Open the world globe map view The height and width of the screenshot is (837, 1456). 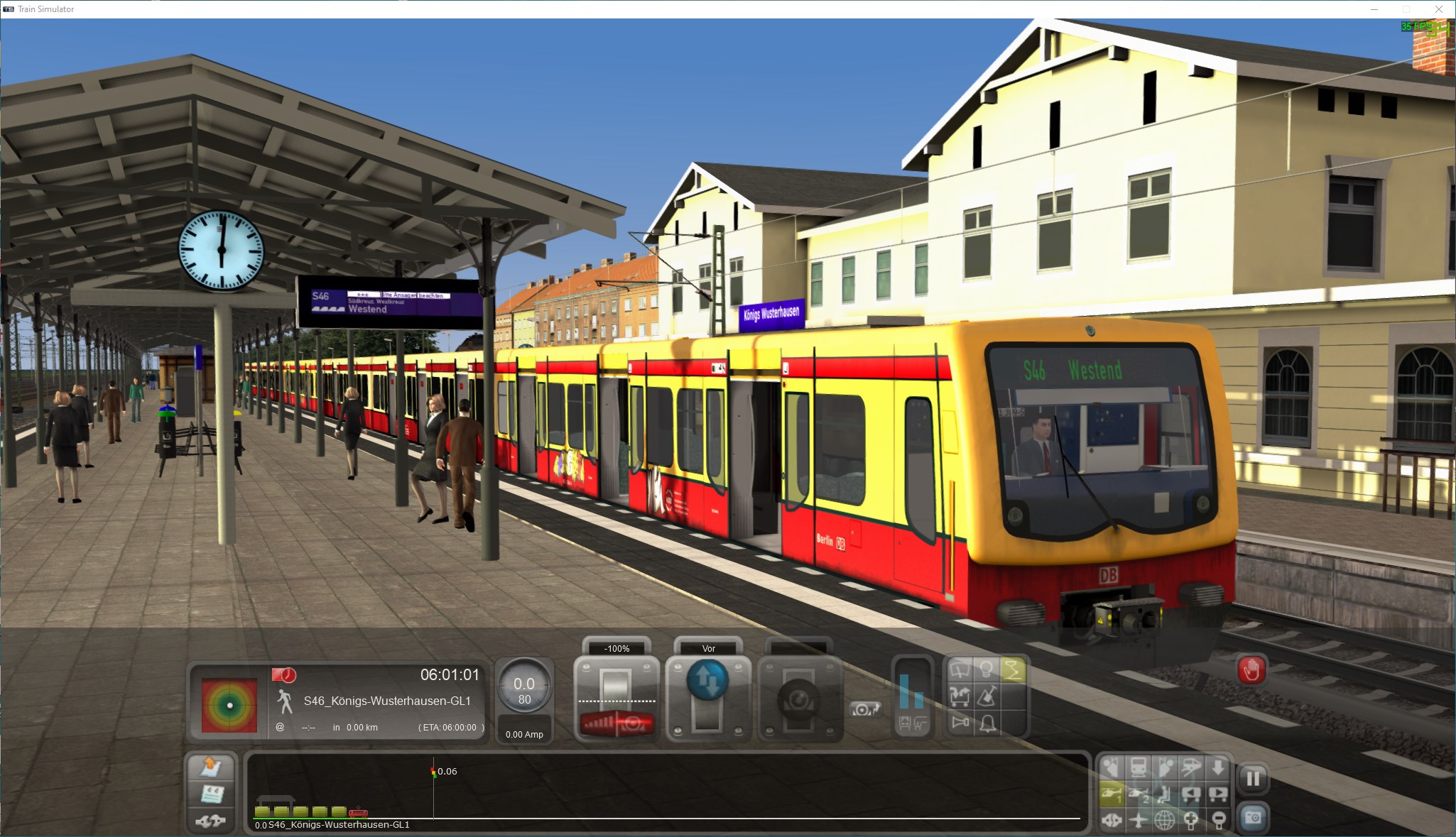[1165, 820]
